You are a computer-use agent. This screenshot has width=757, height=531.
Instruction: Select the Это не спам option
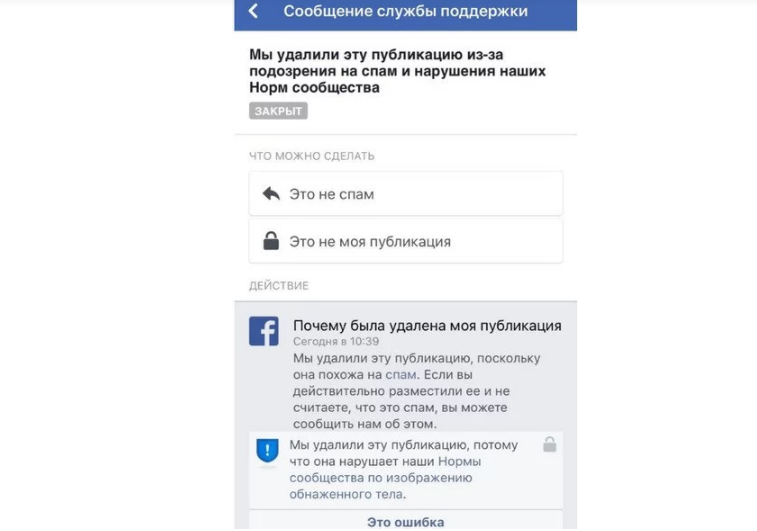tap(406, 194)
